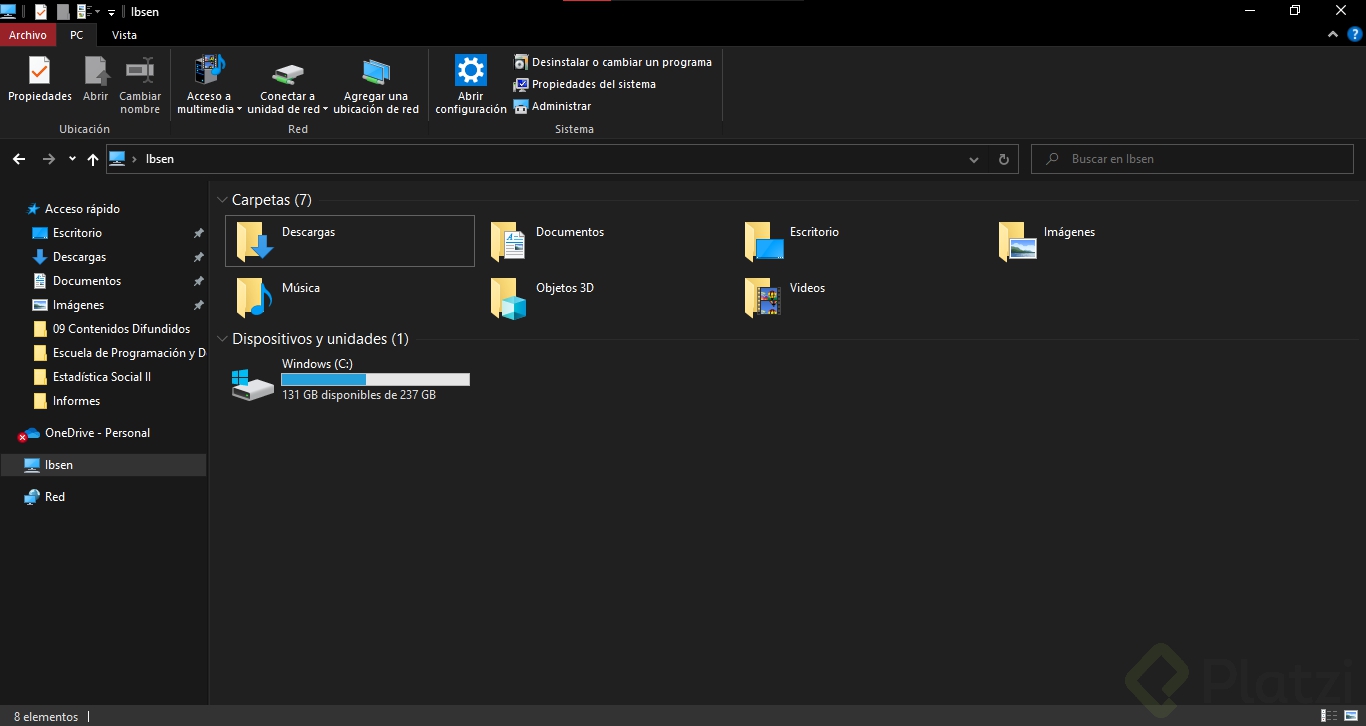
Task: Open Escritorio in the sidebar
Action: click(x=77, y=233)
